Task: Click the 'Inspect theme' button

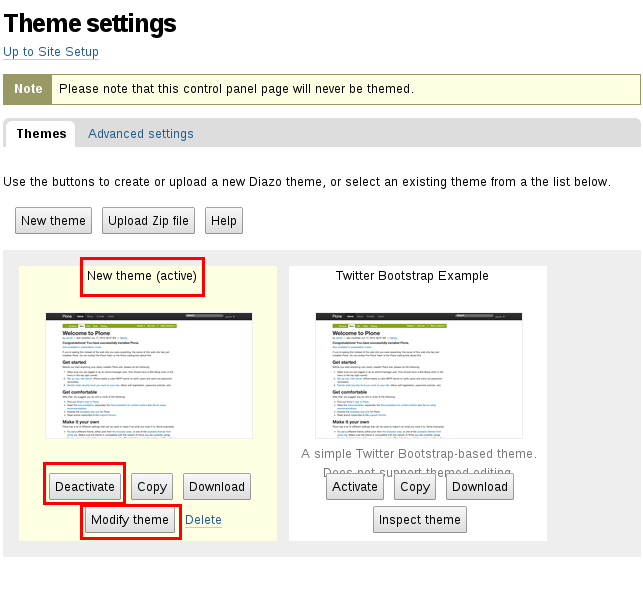Action: click(419, 520)
